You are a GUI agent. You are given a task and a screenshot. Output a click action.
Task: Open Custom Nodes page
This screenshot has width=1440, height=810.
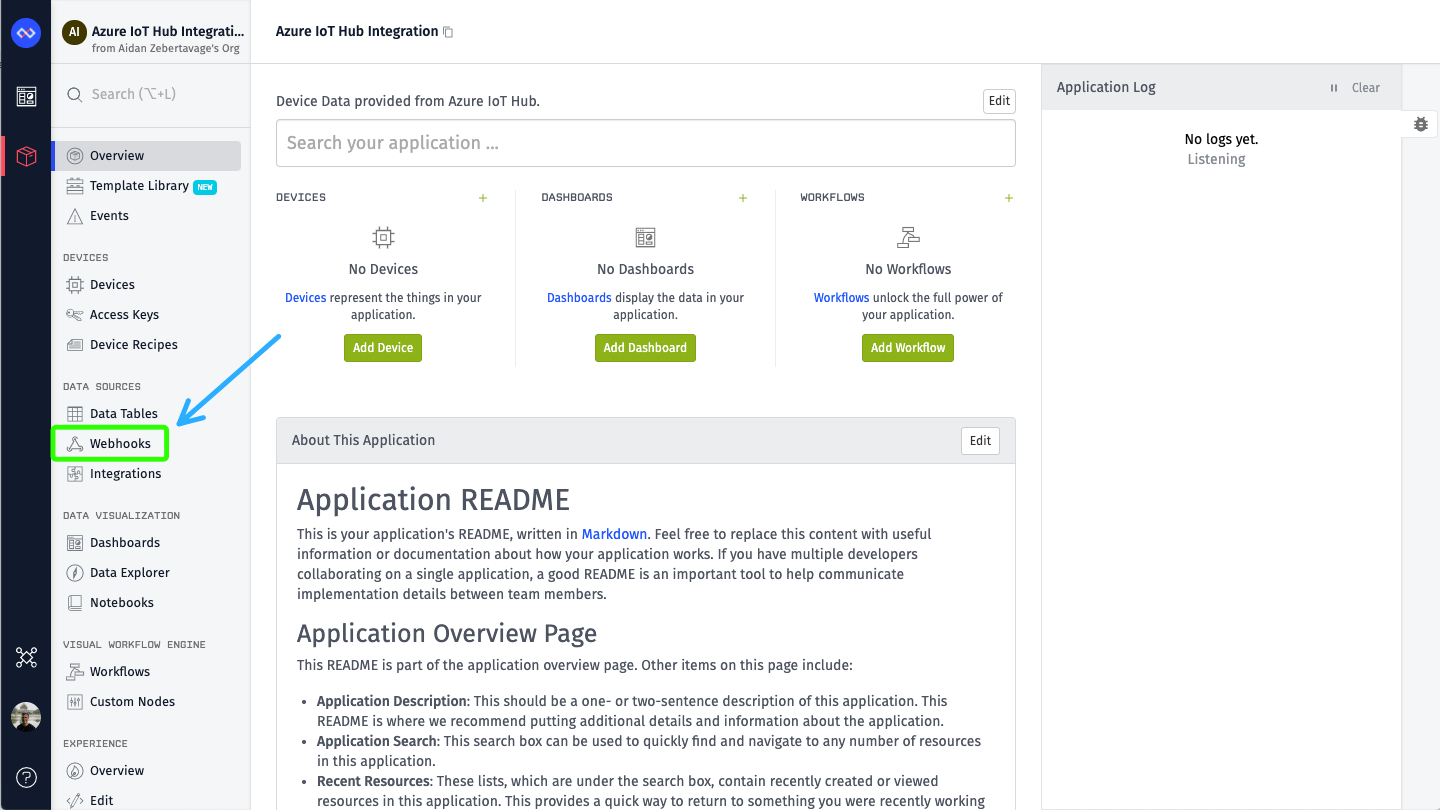click(132, 702)
